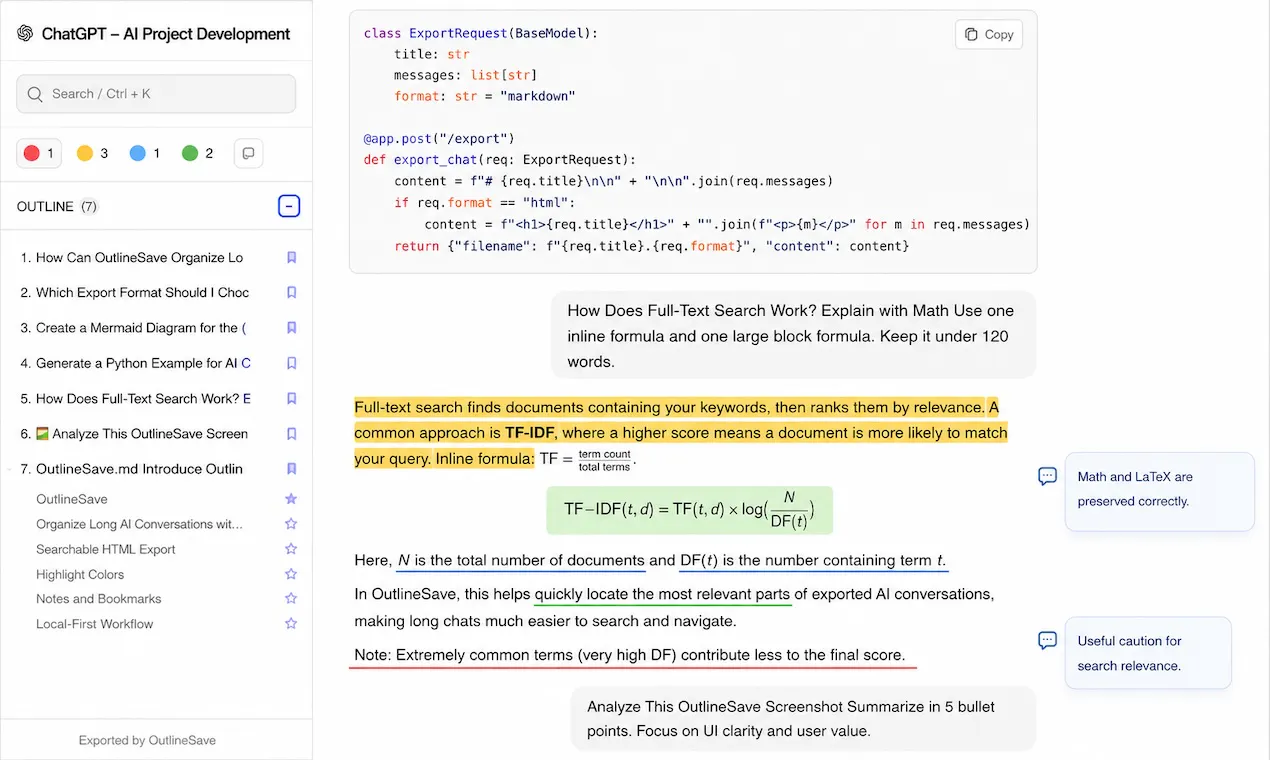
Task: Click the 'class ExportRequest(BaseModel):' code line
Action: tap(481, 33)
